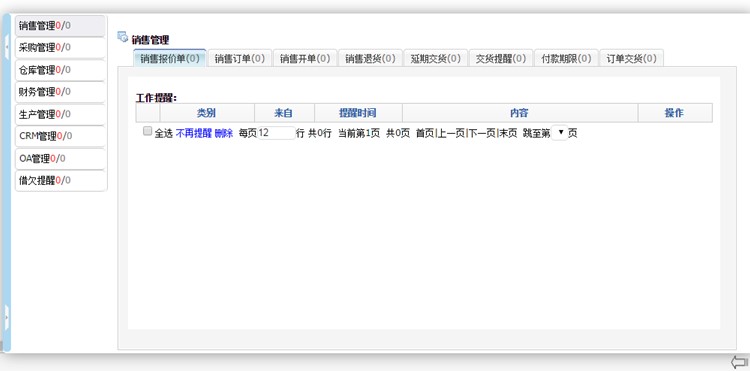Go to 首页 first page
This screenshot has width=750, height=371.
click(x=425, y=133)
